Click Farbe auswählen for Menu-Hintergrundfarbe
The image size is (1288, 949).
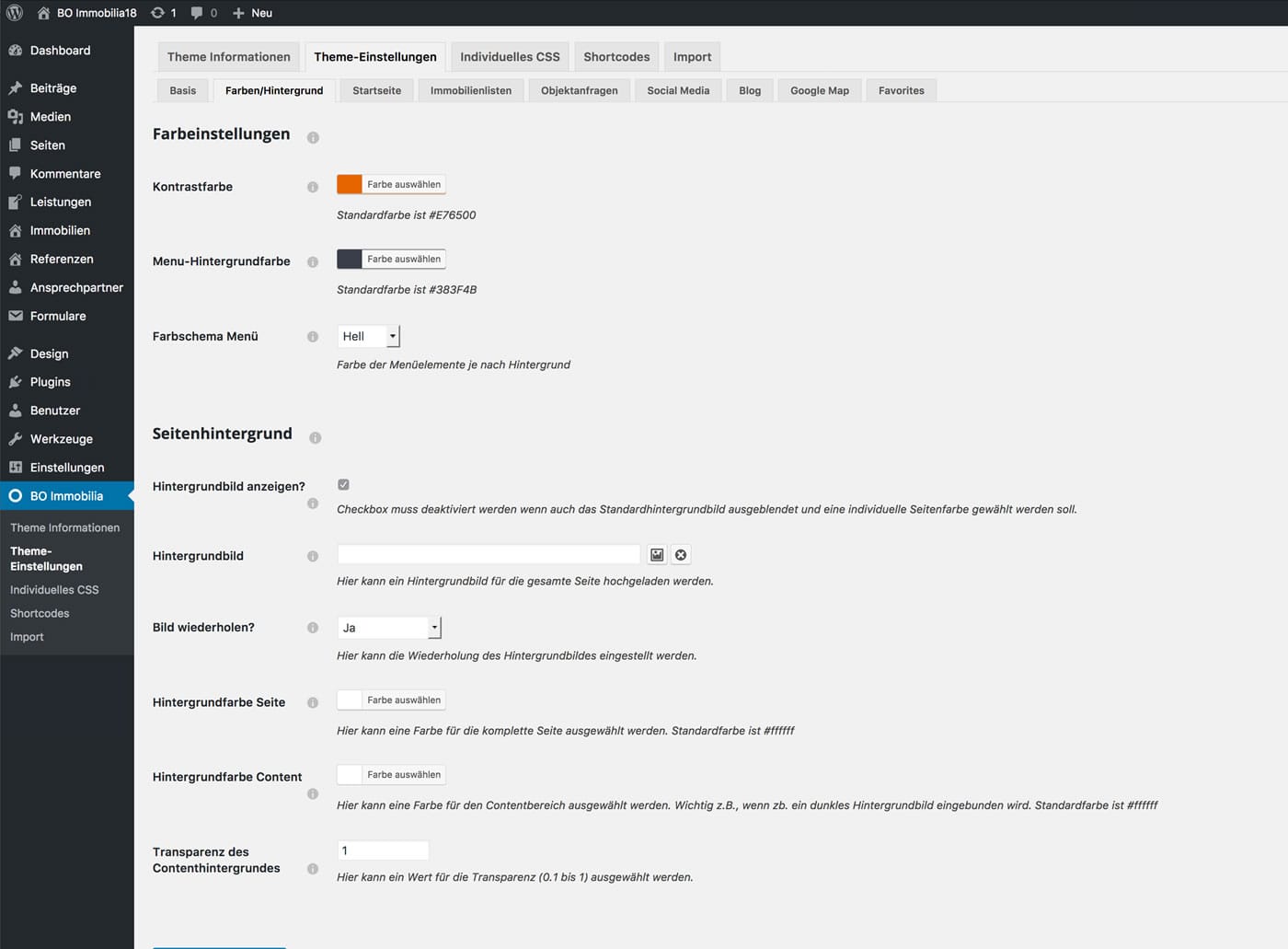pos(404,260)
